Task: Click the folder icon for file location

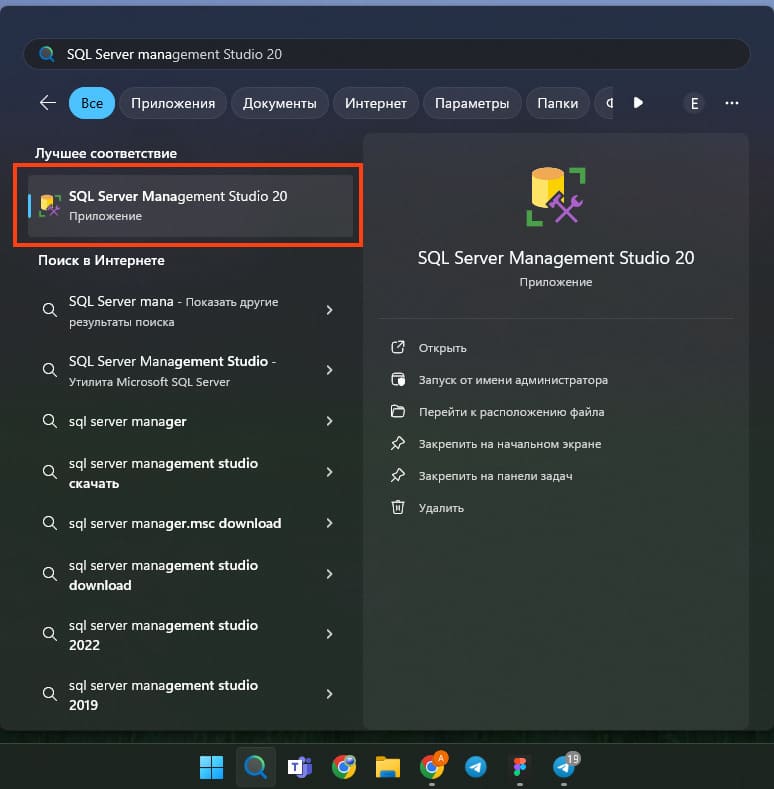Action: pyautogui.click(x=398, y=411)
